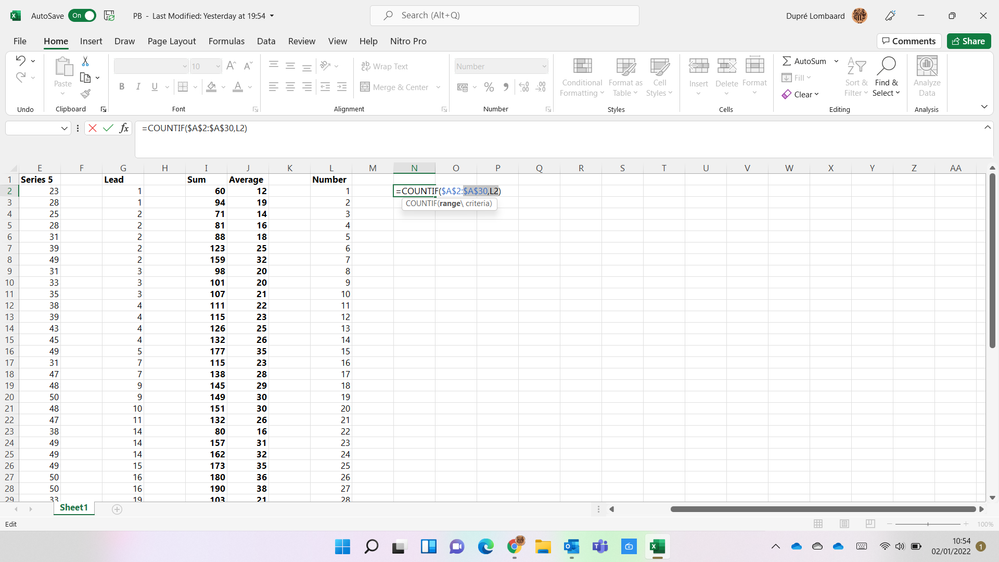Screen dimensions: 999x562
Task: Toggle AutoSave switch off
Action: 82,15
